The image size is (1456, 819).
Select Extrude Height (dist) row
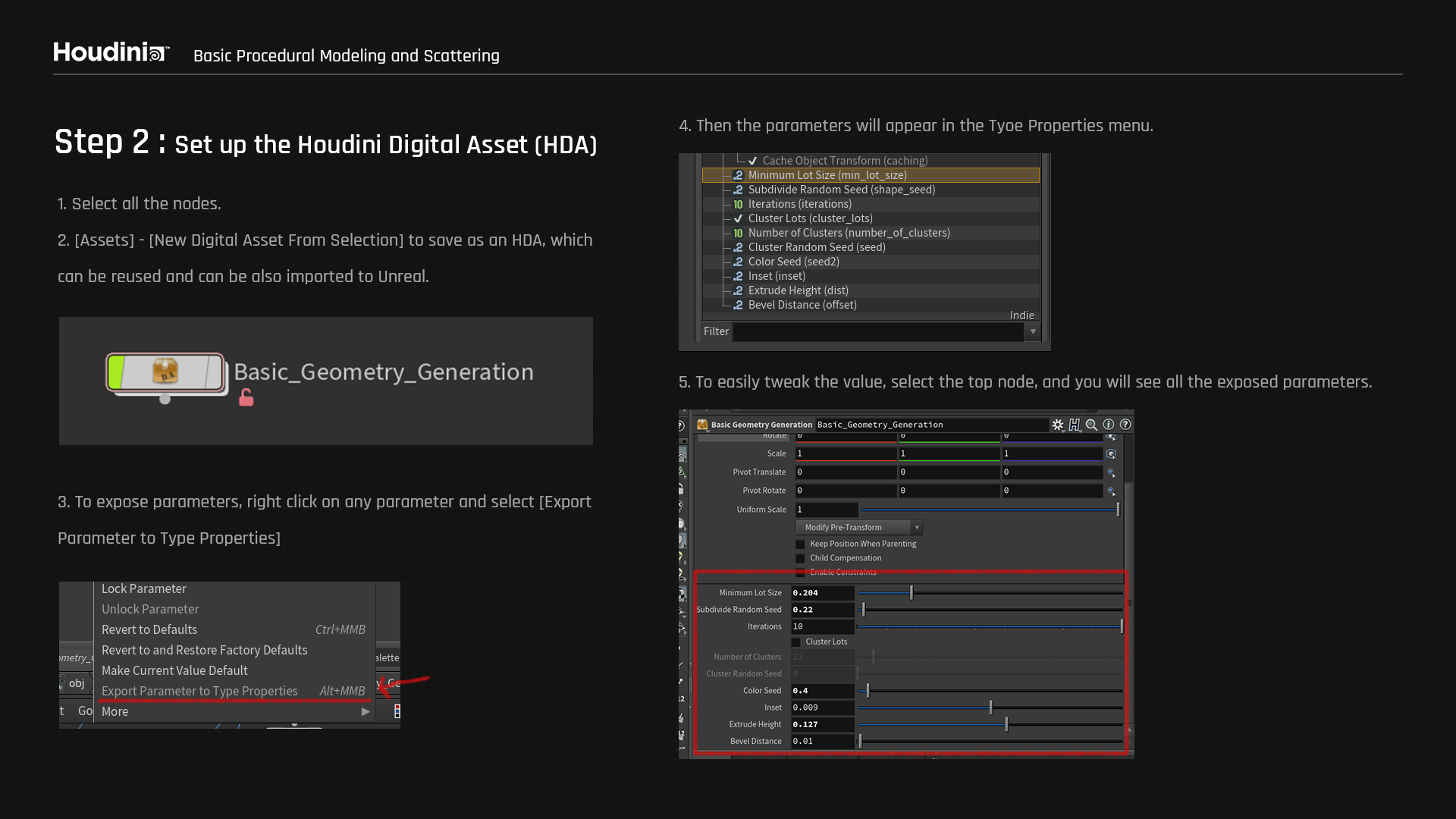click(871, 290)
